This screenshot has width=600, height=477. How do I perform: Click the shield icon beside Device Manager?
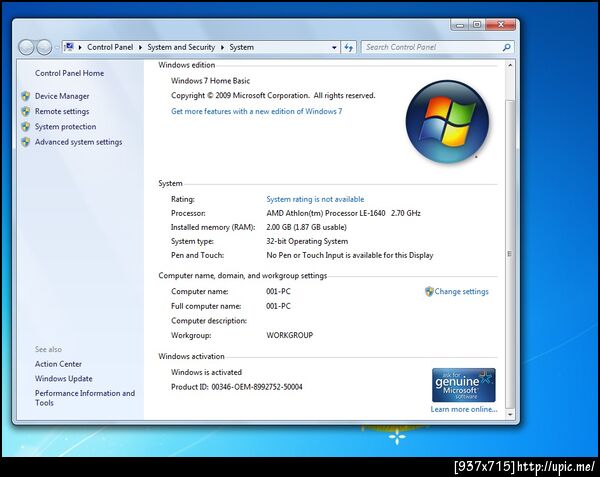26,96
